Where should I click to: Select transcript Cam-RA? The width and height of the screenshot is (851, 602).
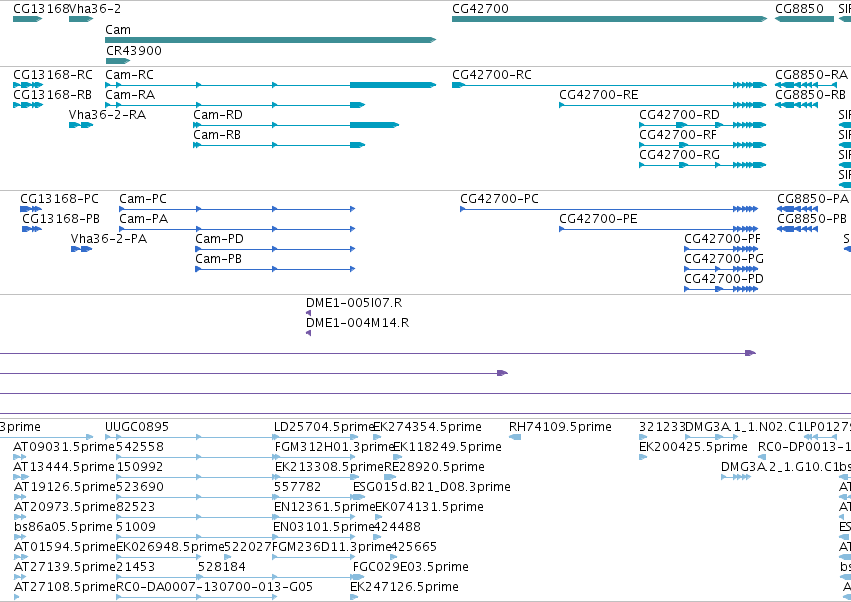(x=235, y=105)
